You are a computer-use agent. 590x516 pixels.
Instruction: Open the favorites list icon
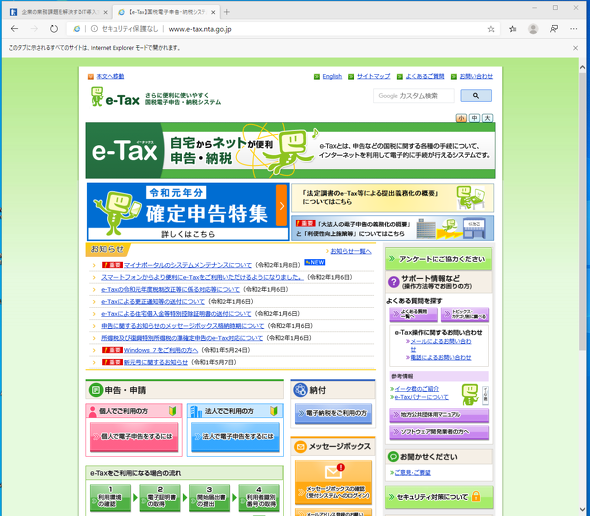pyautogui.click(x=512, y=29)
